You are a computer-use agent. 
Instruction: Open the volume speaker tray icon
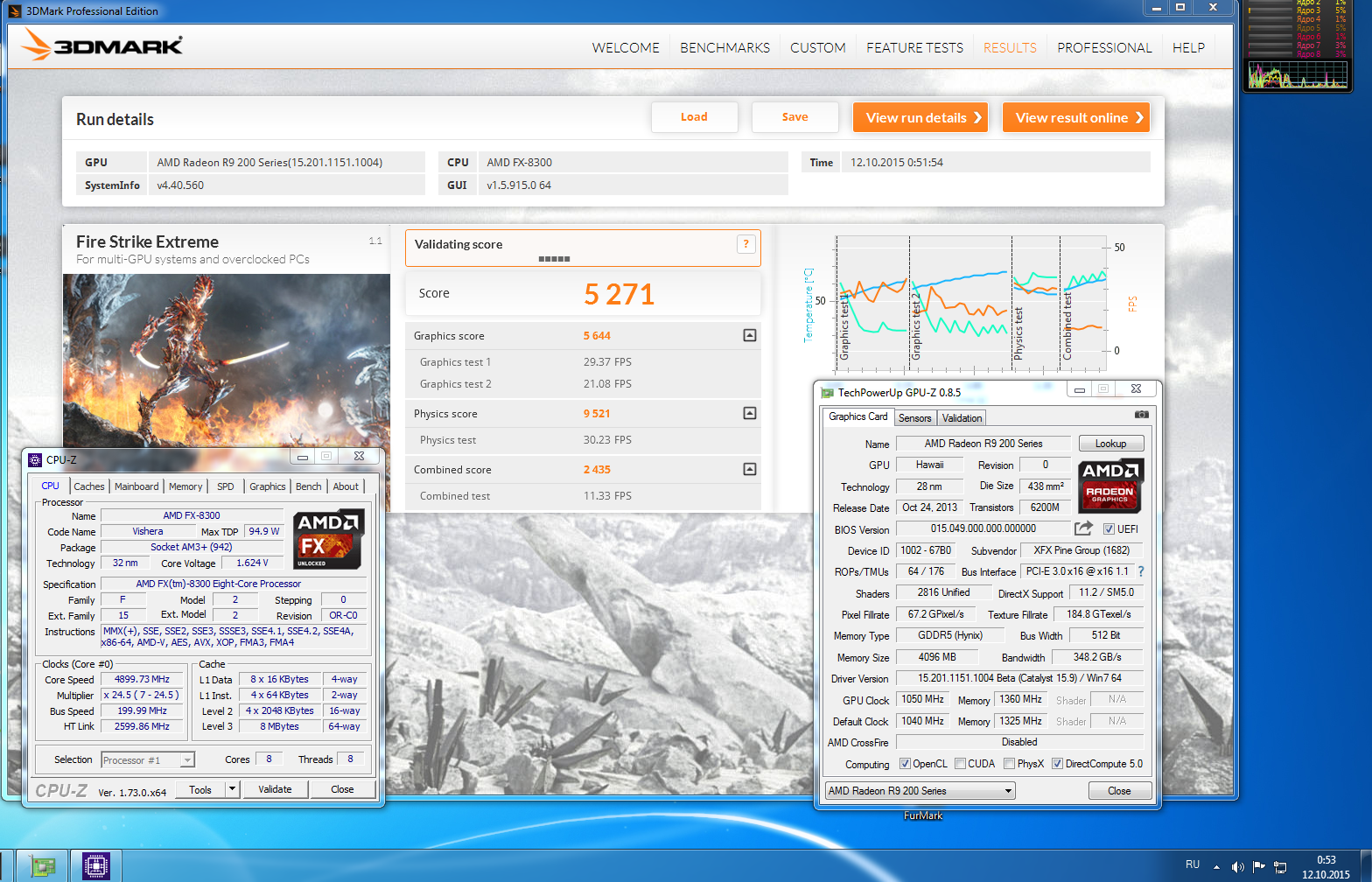tap(1237, 867)
